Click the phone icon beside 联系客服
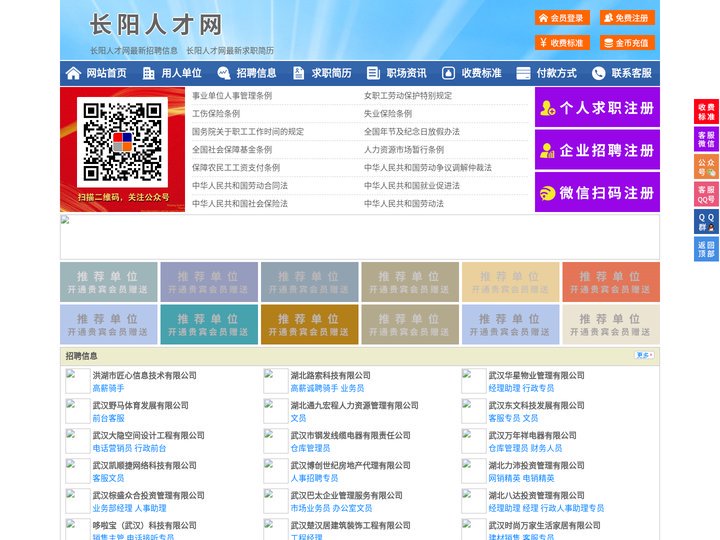This screenshot has width=720, height=540. [x=598, y=73]
